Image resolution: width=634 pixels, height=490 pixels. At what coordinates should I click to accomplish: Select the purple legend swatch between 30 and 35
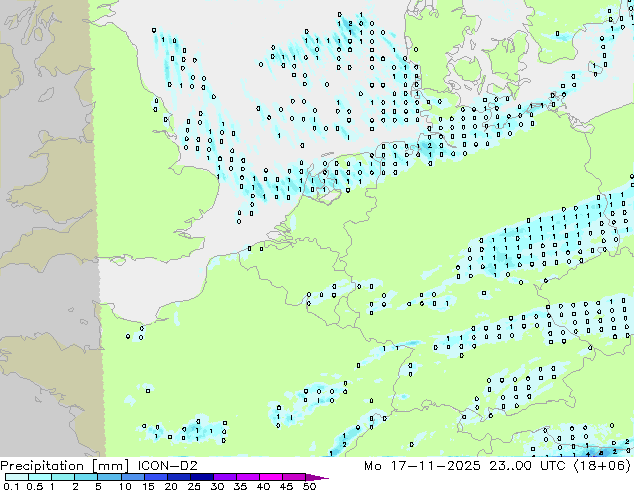[x=225, y=477]
